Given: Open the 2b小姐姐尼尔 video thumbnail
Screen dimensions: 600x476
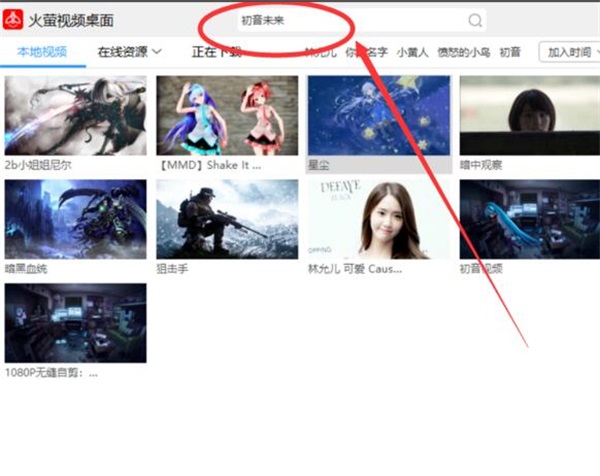Looking at the screenshot, I should coord(75,115).
